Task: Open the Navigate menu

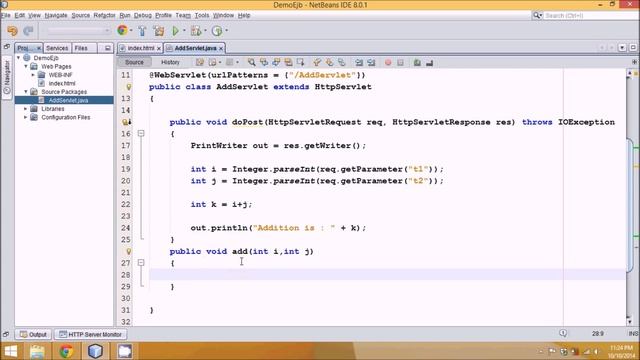Action: coord(56,16)
